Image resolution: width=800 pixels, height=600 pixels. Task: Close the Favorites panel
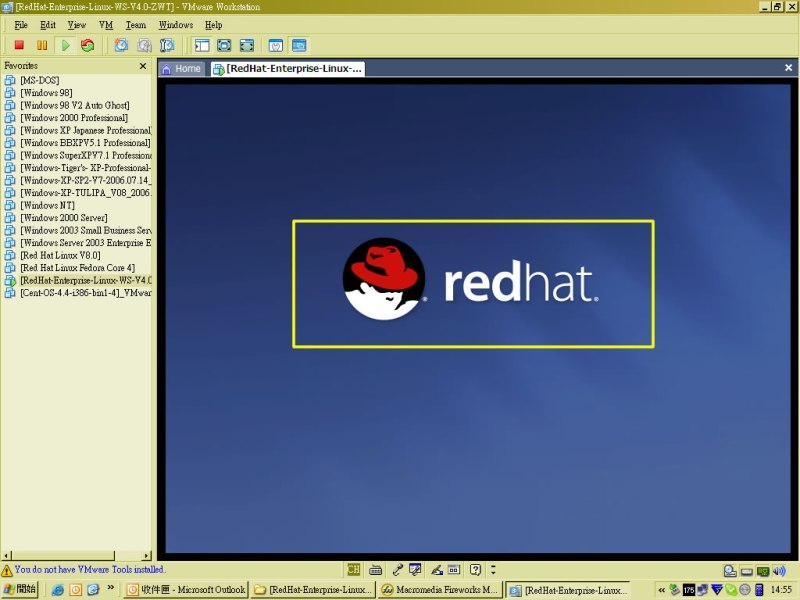point(143,66)
